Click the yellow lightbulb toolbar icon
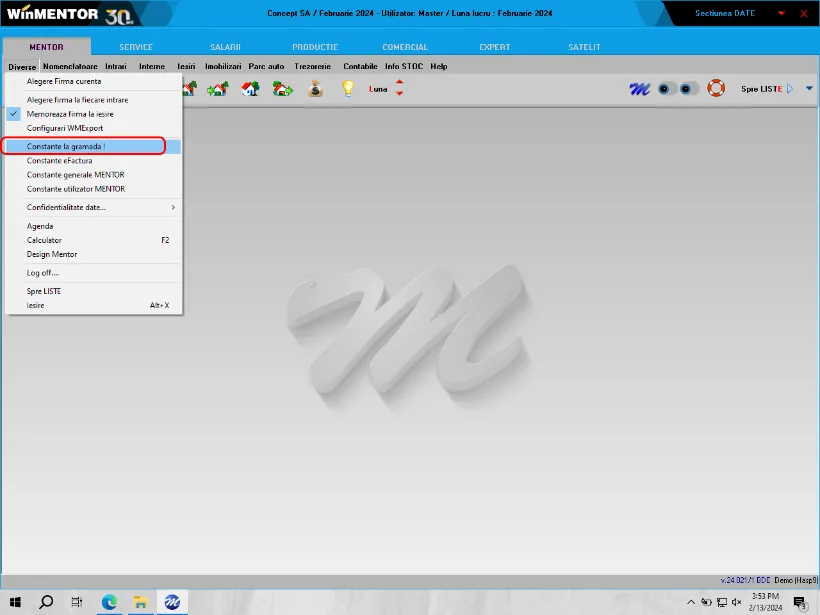 (348, 89)
